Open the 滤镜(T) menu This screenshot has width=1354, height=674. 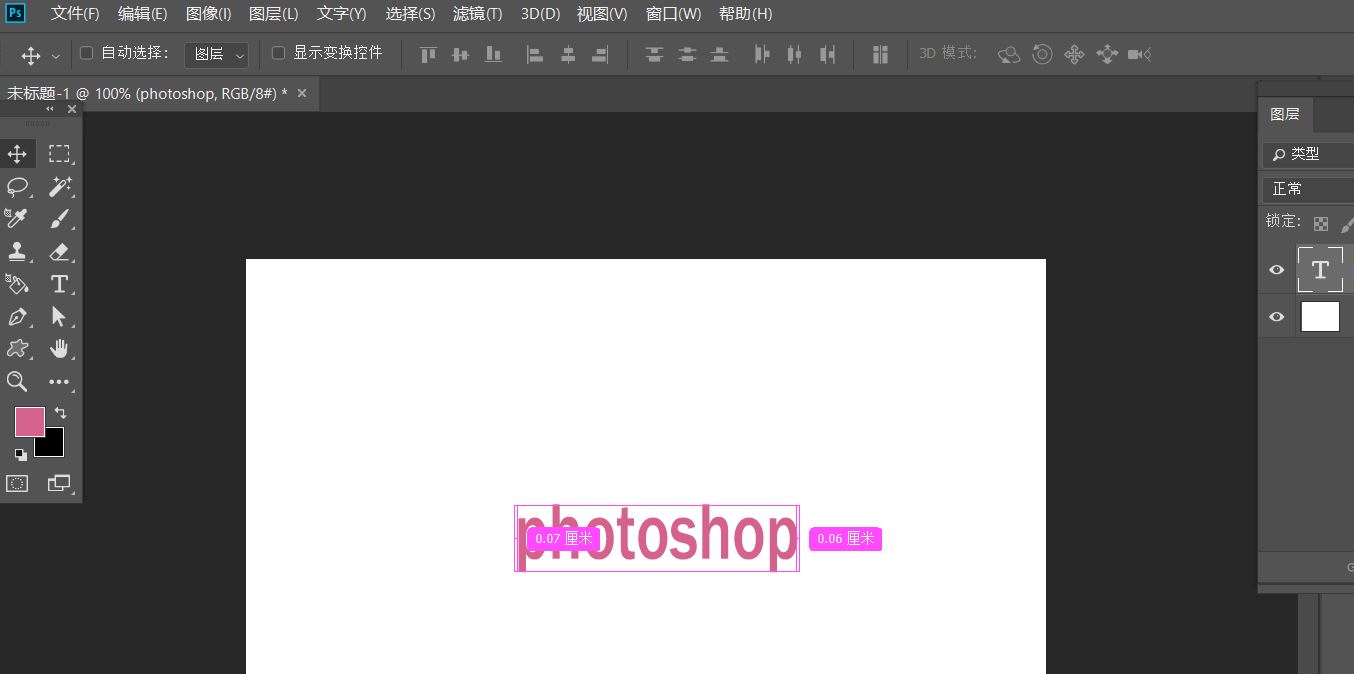click(477, 14)
